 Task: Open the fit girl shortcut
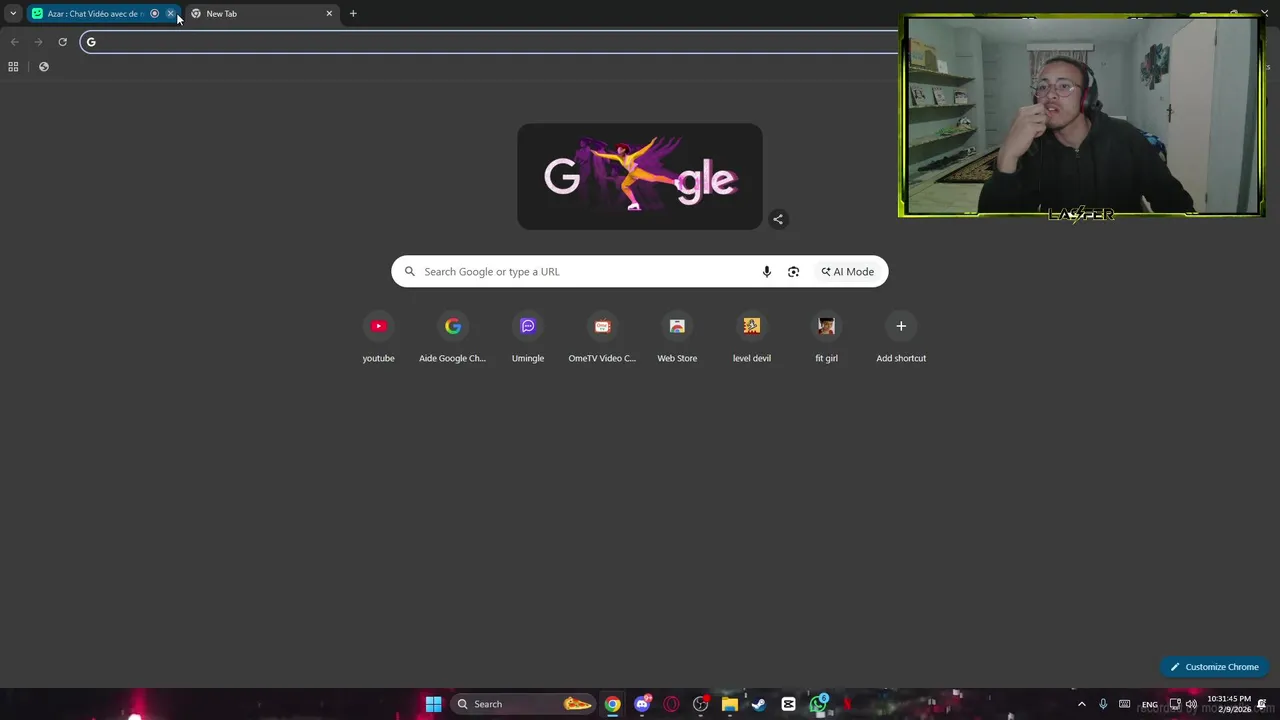[826, 338]
